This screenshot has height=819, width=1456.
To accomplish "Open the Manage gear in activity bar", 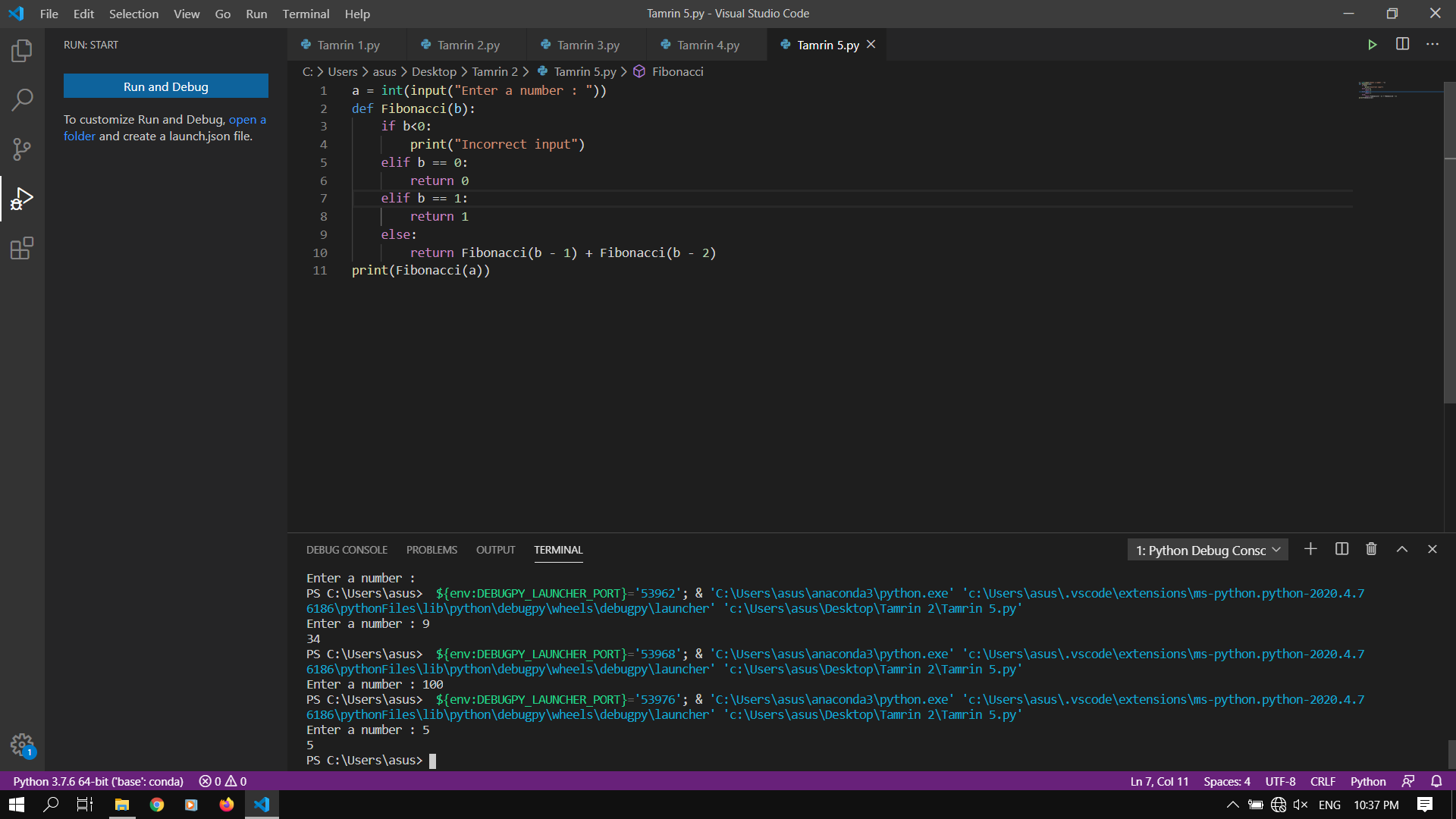I will pos(22,745).
